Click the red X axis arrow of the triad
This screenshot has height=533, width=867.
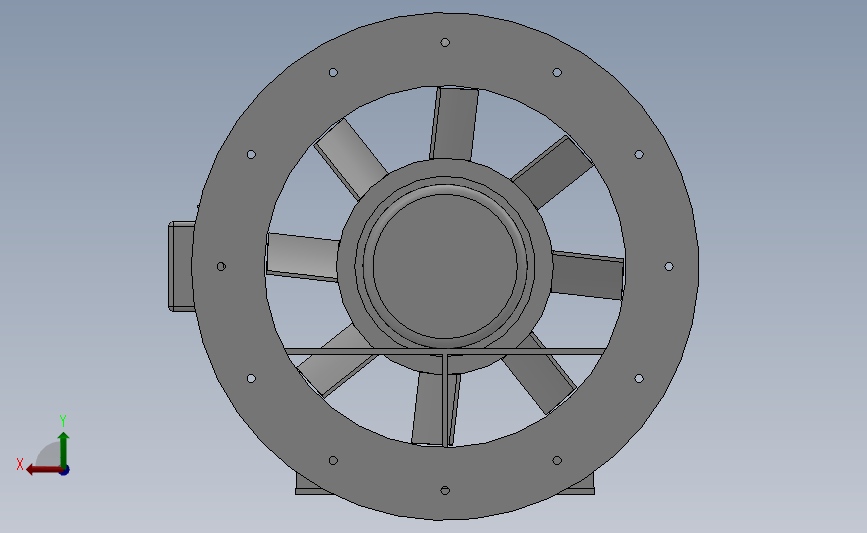point(44,470)
